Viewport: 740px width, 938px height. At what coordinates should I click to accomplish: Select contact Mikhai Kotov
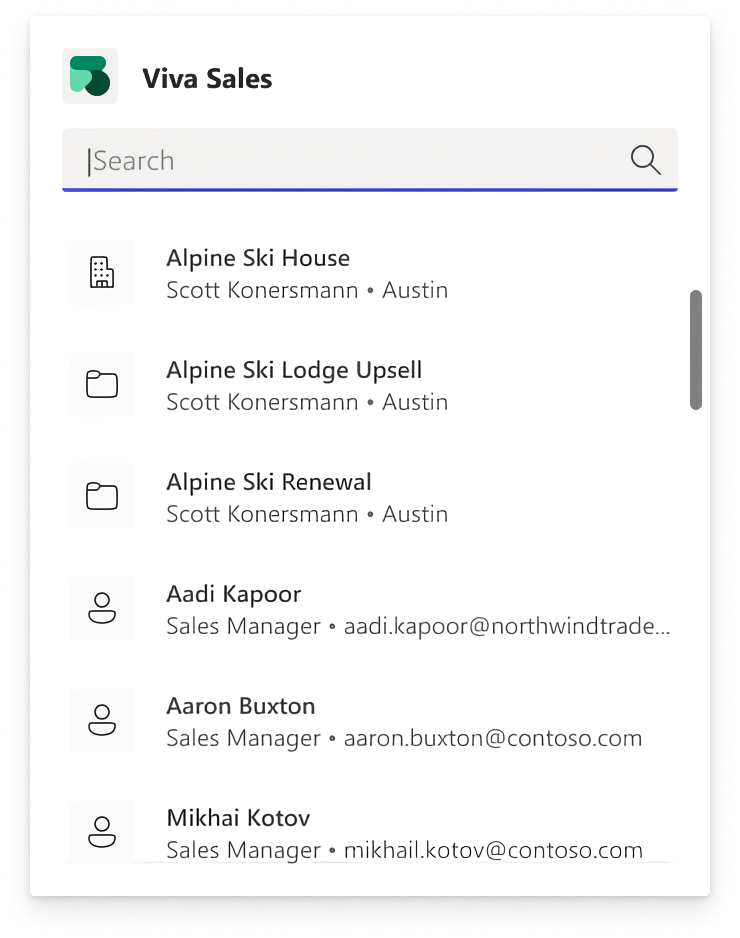point(370,832)
